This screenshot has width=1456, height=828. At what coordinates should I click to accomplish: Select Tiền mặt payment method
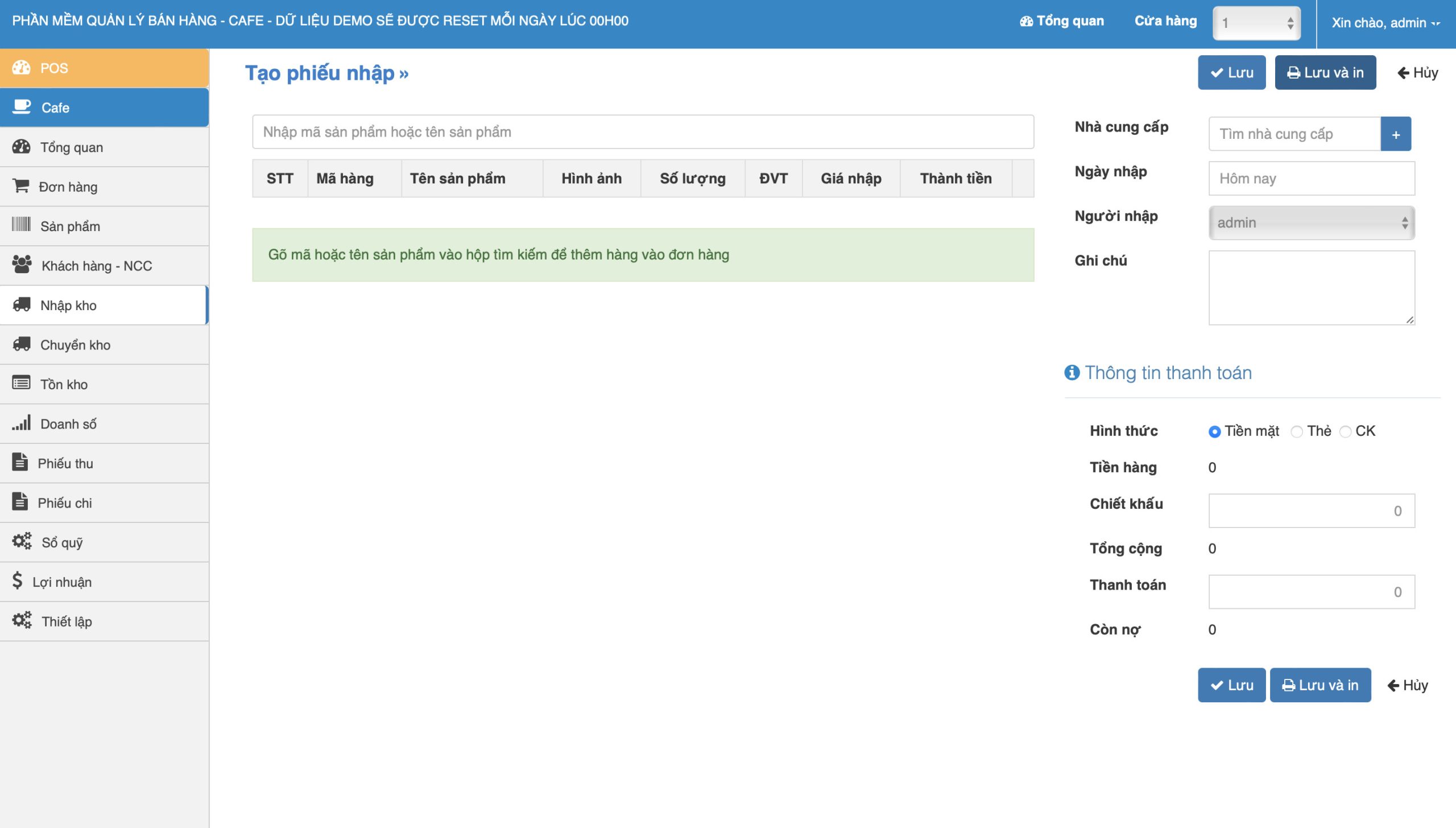tap(1214, 432)
